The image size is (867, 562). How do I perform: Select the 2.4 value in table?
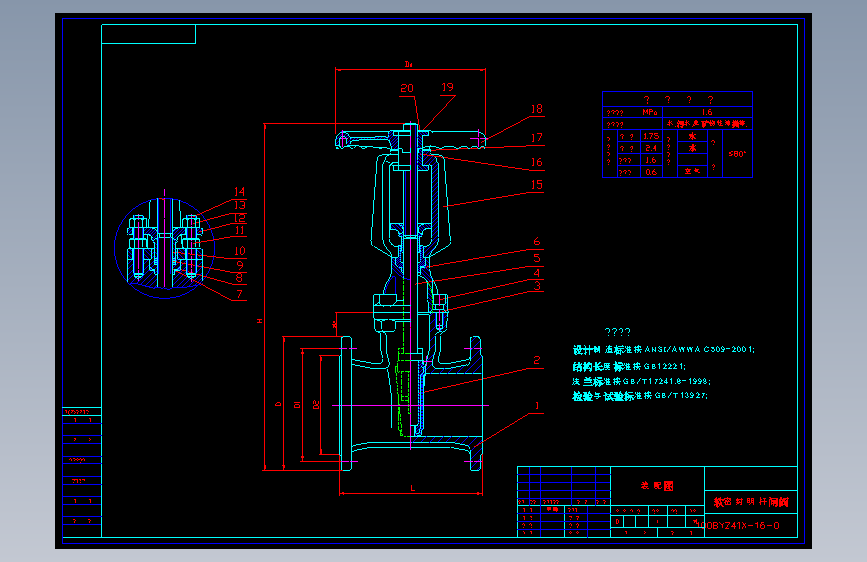(x=651, y=148)
